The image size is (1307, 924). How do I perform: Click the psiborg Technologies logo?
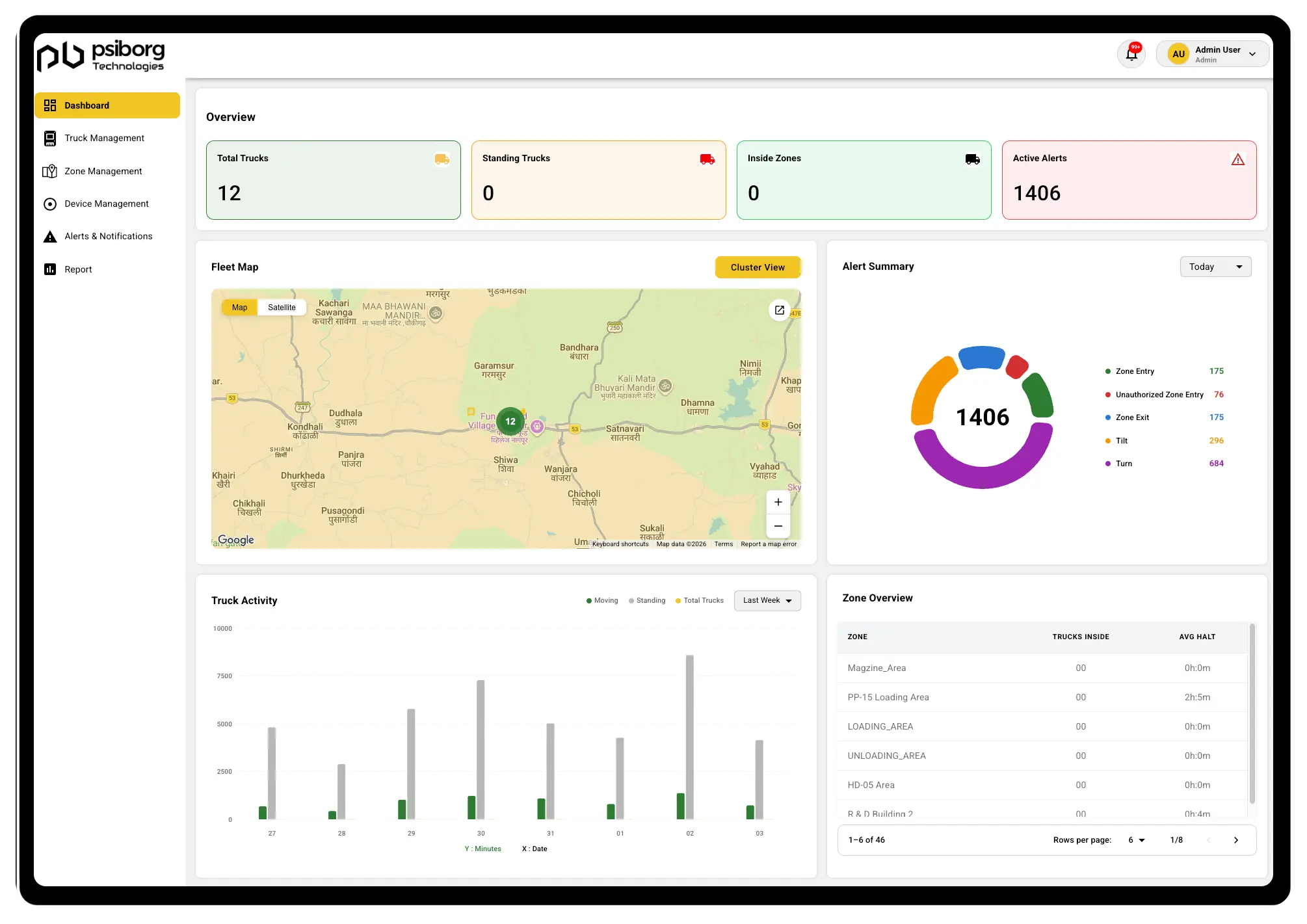coord(101,56)
